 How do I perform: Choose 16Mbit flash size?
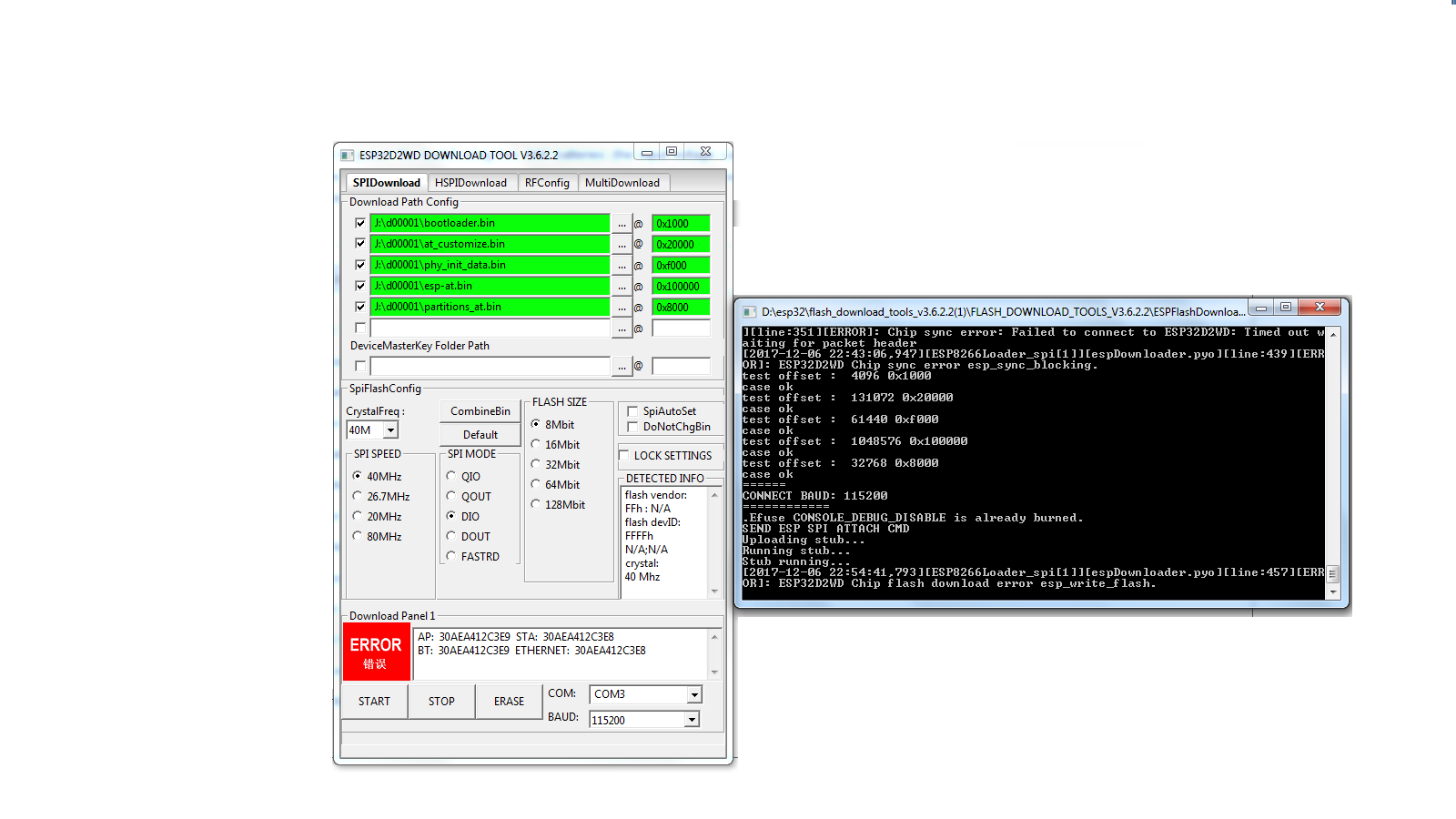536,444
